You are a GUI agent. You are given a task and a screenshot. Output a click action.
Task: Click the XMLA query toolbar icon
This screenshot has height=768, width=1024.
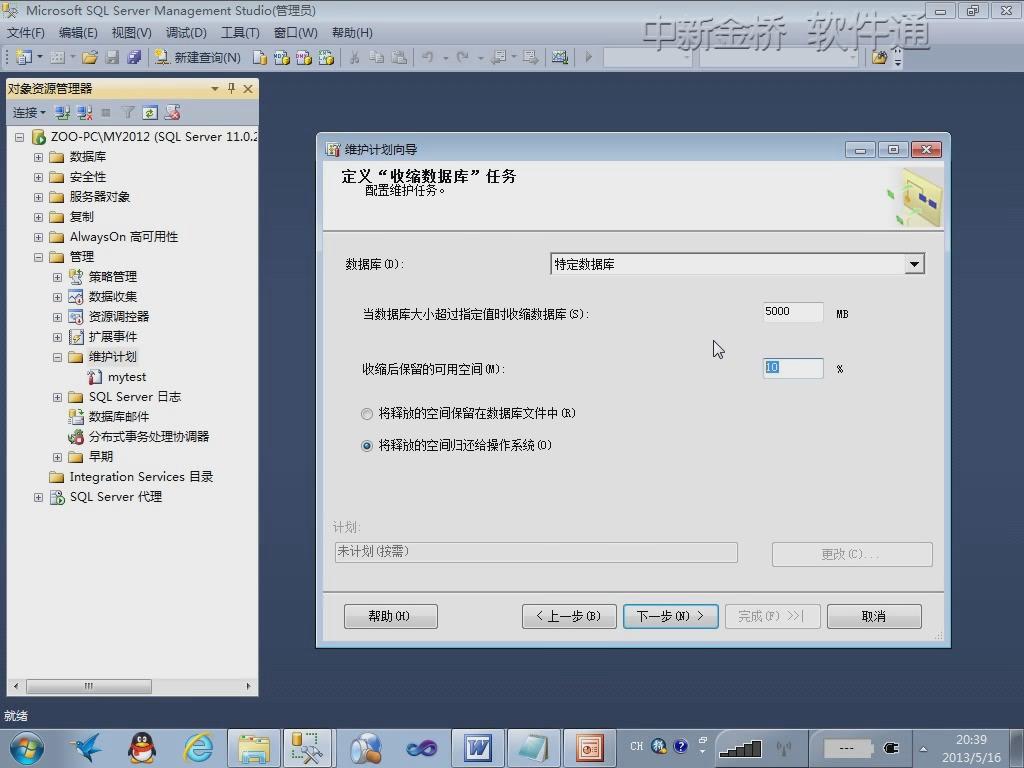(326, 57)
